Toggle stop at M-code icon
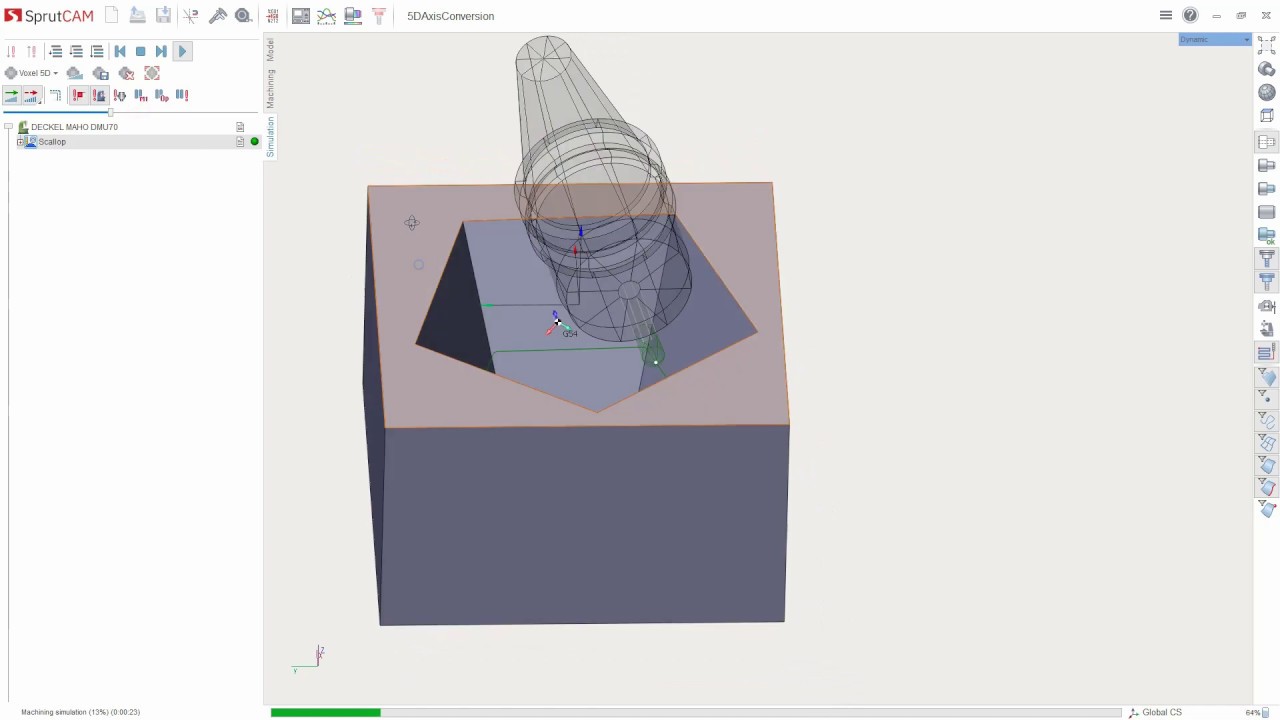 coord(140,95)
